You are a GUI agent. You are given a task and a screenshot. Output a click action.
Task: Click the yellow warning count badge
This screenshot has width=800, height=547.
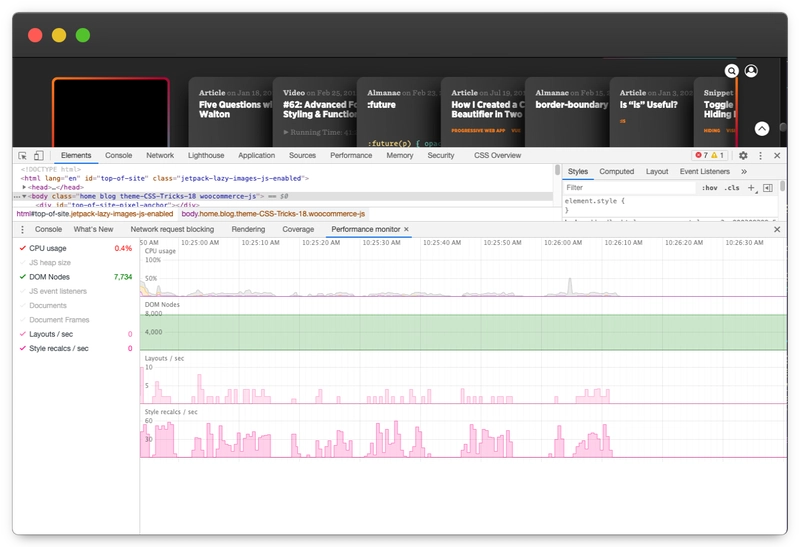(717, 155)
